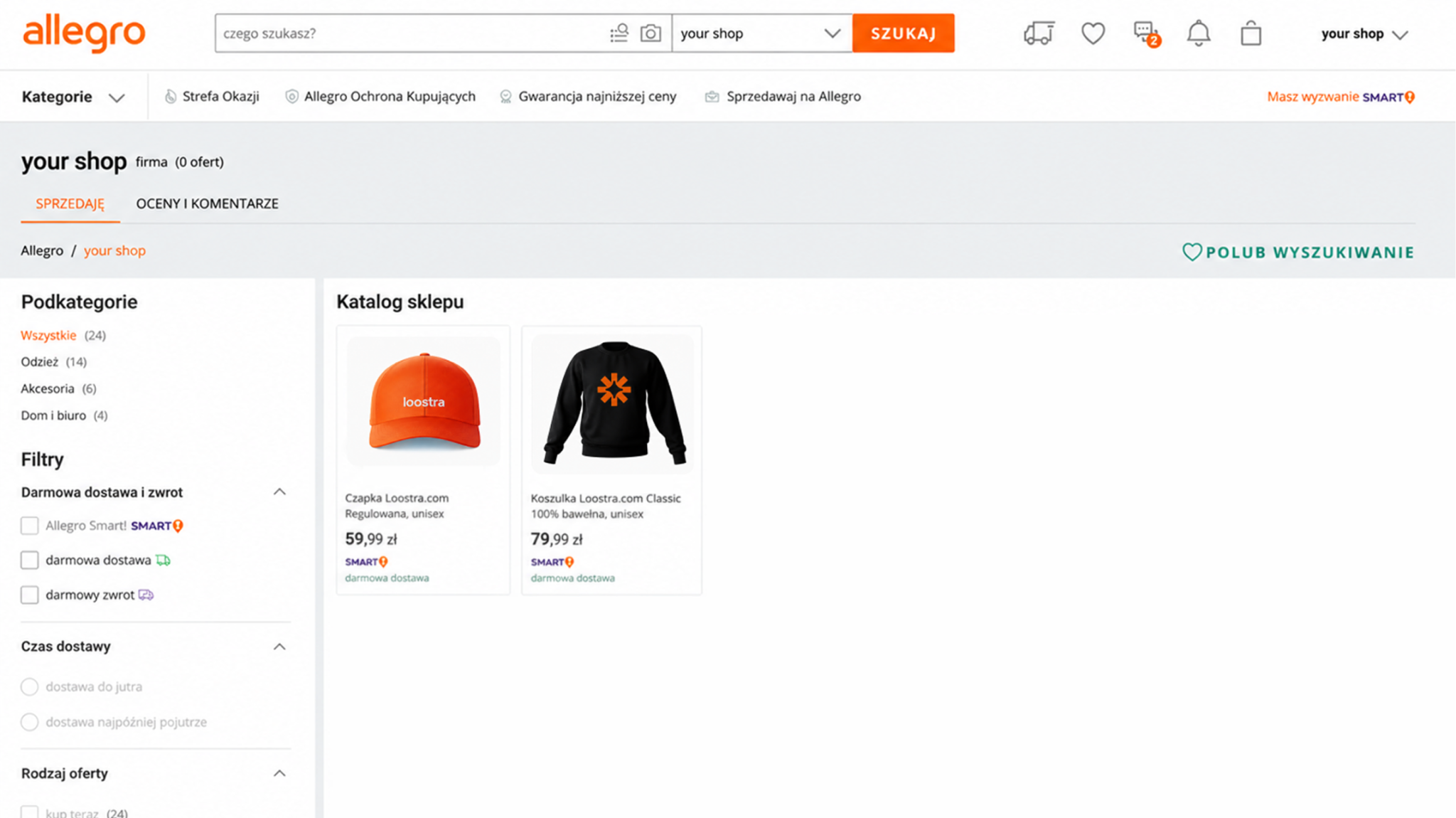
Task: Click the Katalog sklepu heading
Action: point(400,302)
